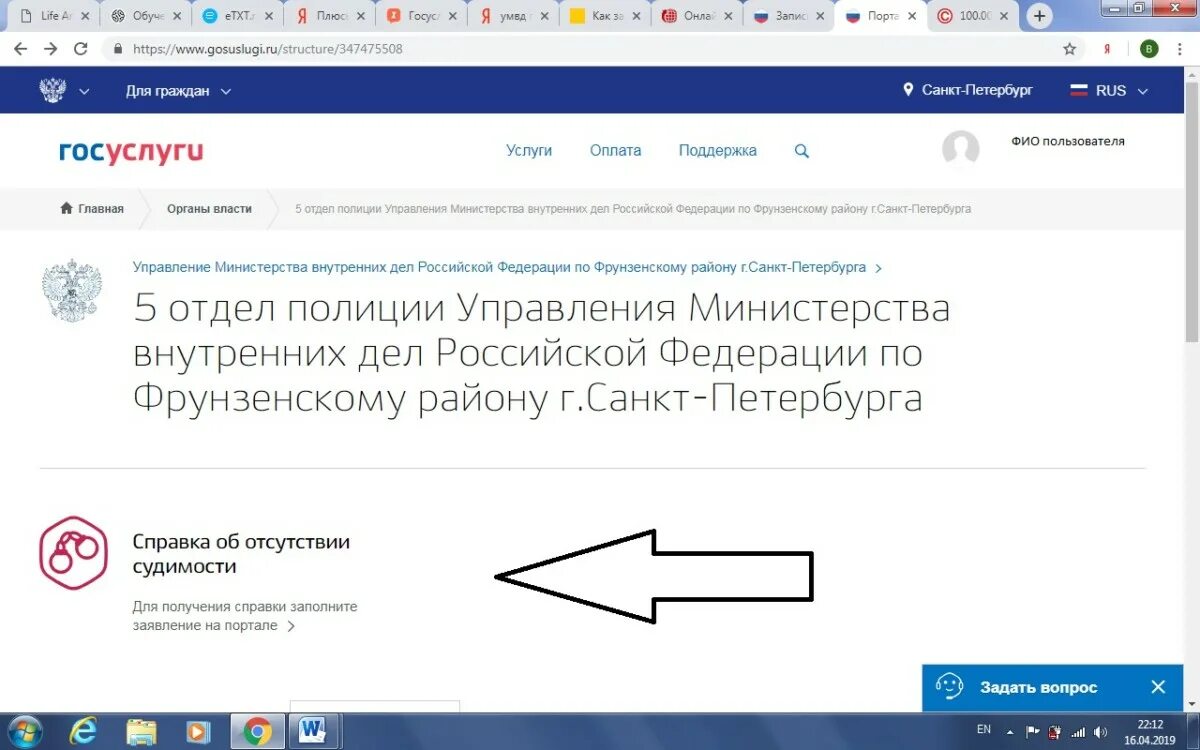The image size is (1200, 750).
Task: Open the Поддержка menu
Action: (718, 151)
